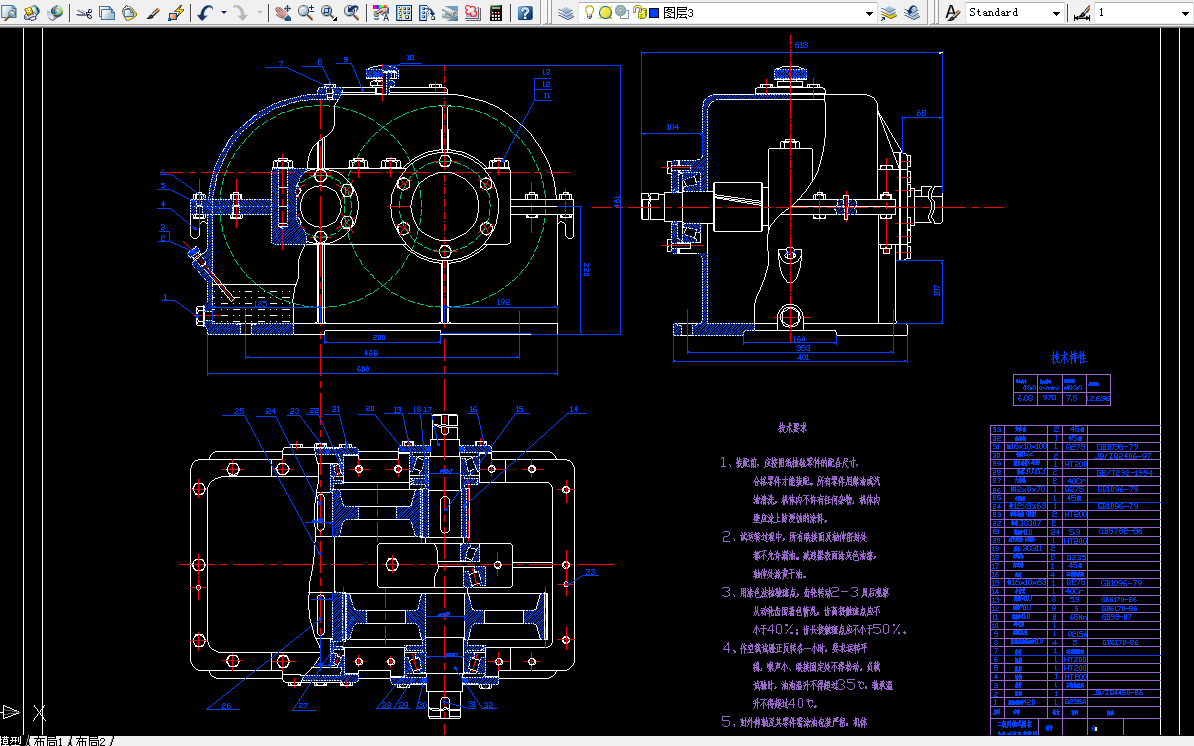Open the Quick Calculator

pyautogui.click(x=495, y=13)
